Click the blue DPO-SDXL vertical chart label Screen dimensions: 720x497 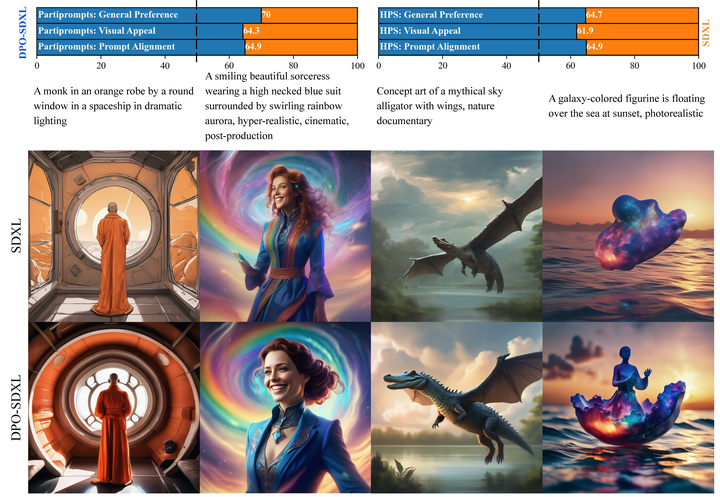22,33
